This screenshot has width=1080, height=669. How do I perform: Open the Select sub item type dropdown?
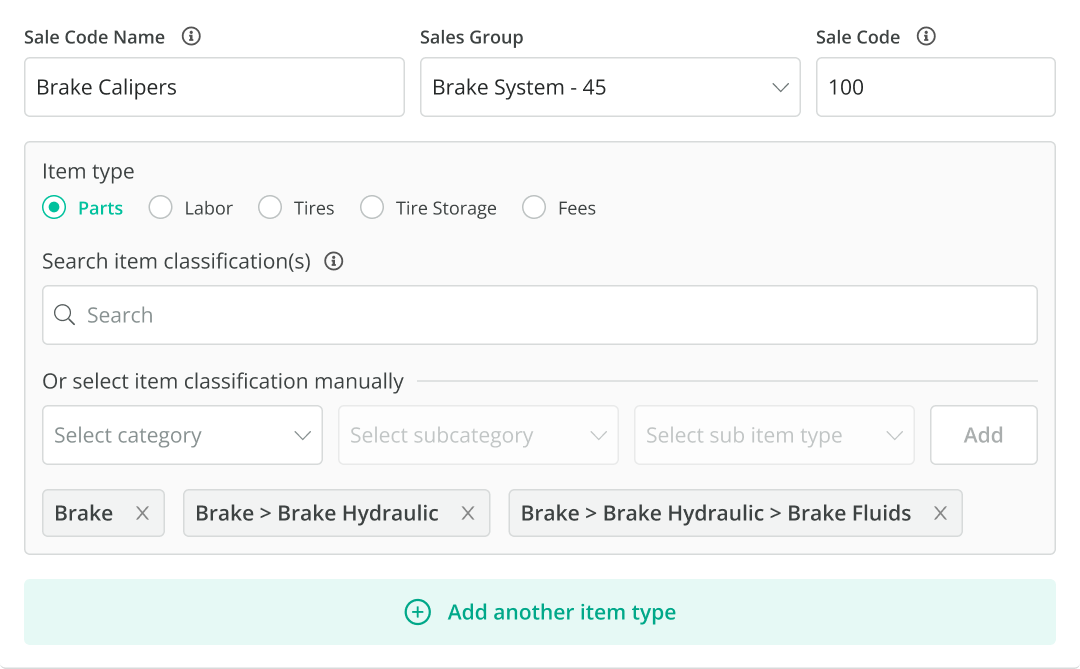click(774, 435)
